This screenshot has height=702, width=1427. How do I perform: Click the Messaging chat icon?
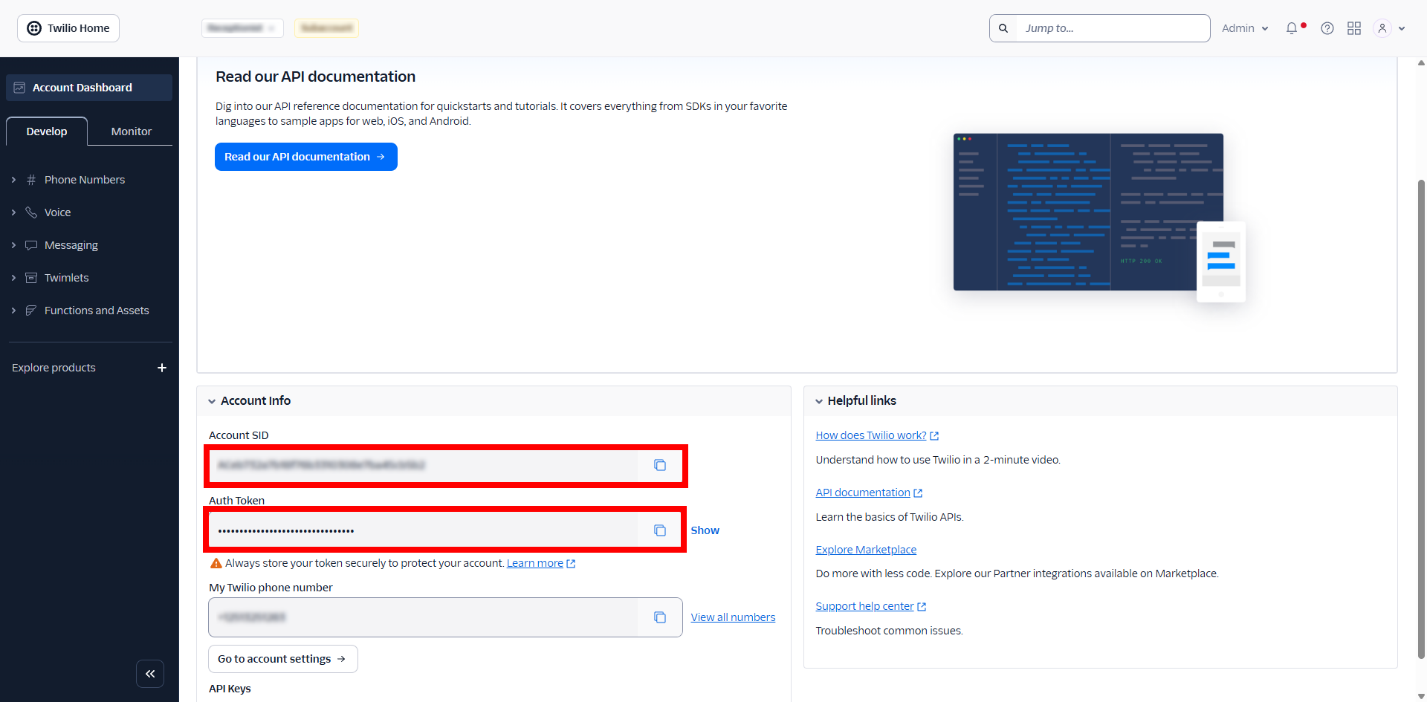[31, 245]
